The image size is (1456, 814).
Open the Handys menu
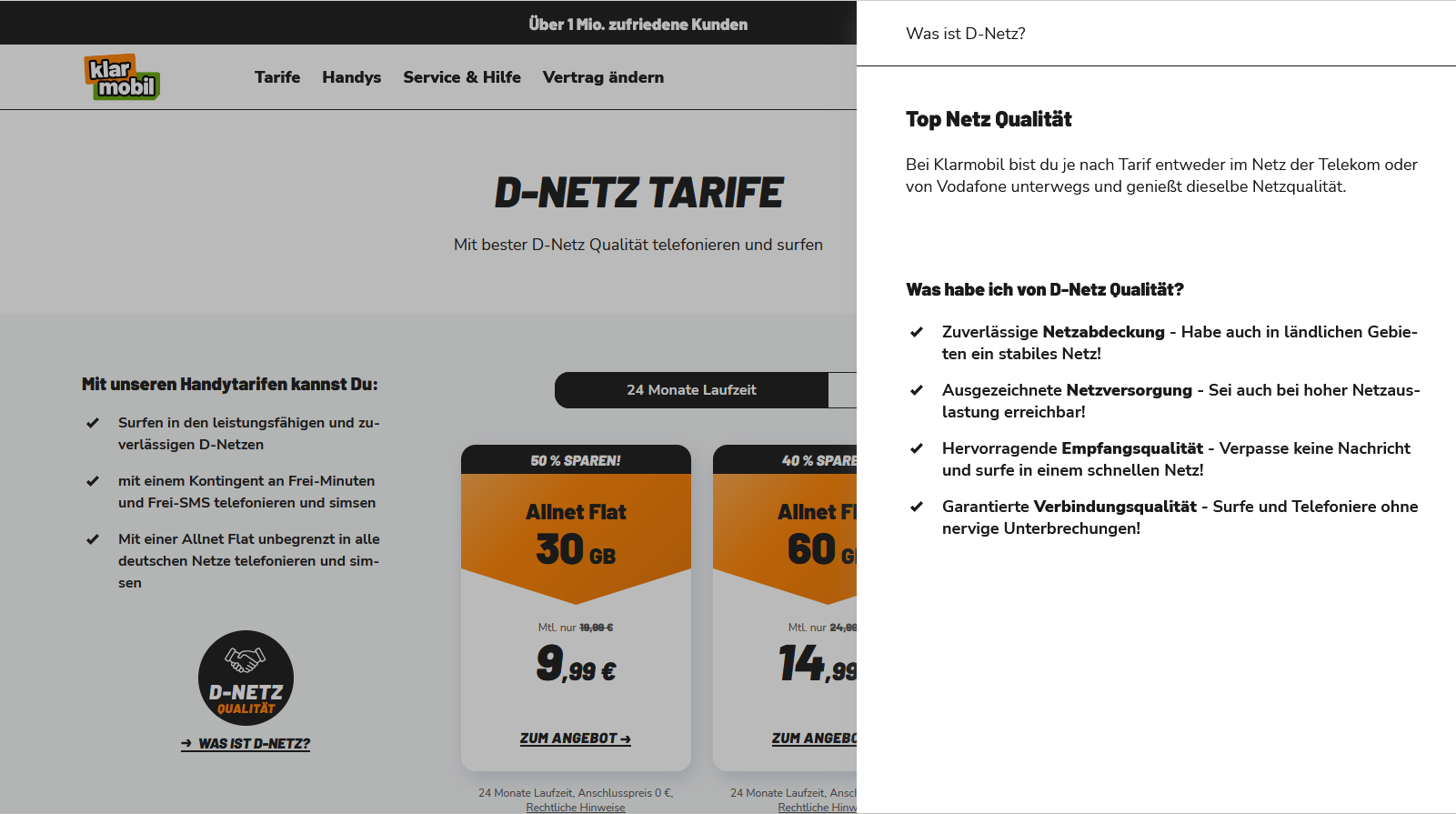pyautogui.click(x=351, y=77)
